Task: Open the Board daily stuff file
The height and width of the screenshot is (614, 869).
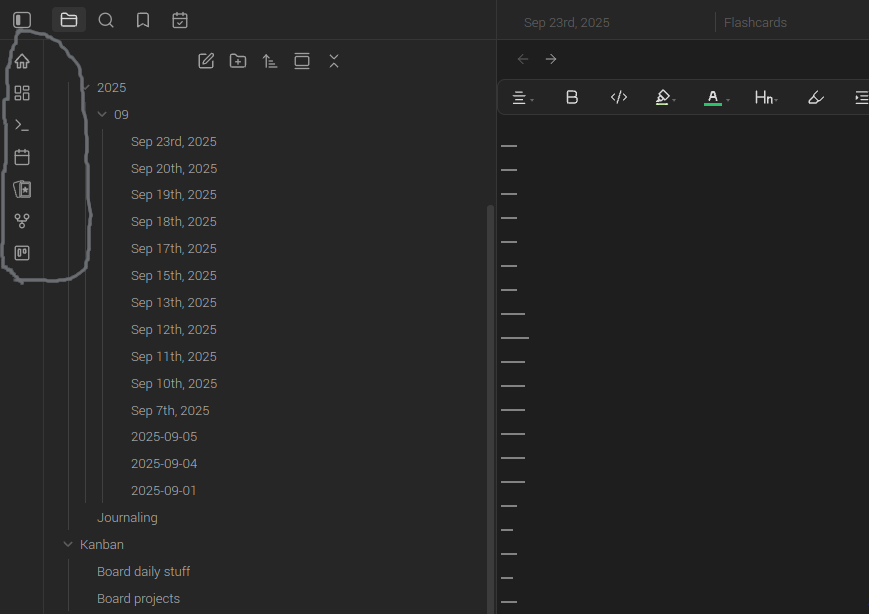Action: tap(143, 572)
